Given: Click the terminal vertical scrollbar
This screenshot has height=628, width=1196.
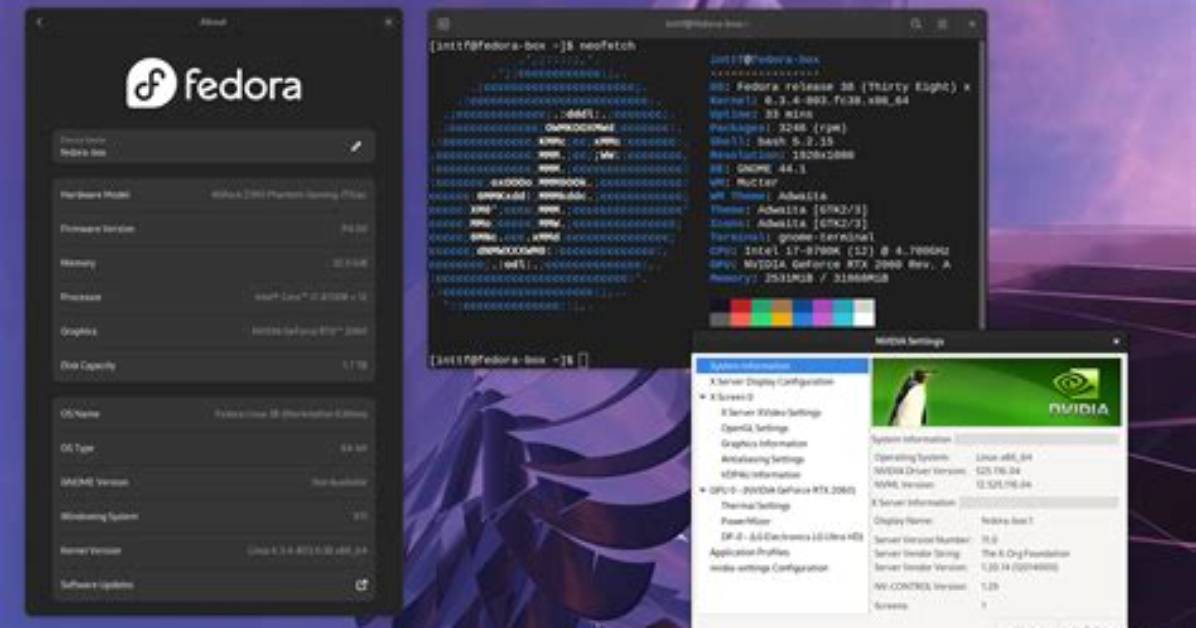Looking at the screenshot, I should click(x=981, y=183).
